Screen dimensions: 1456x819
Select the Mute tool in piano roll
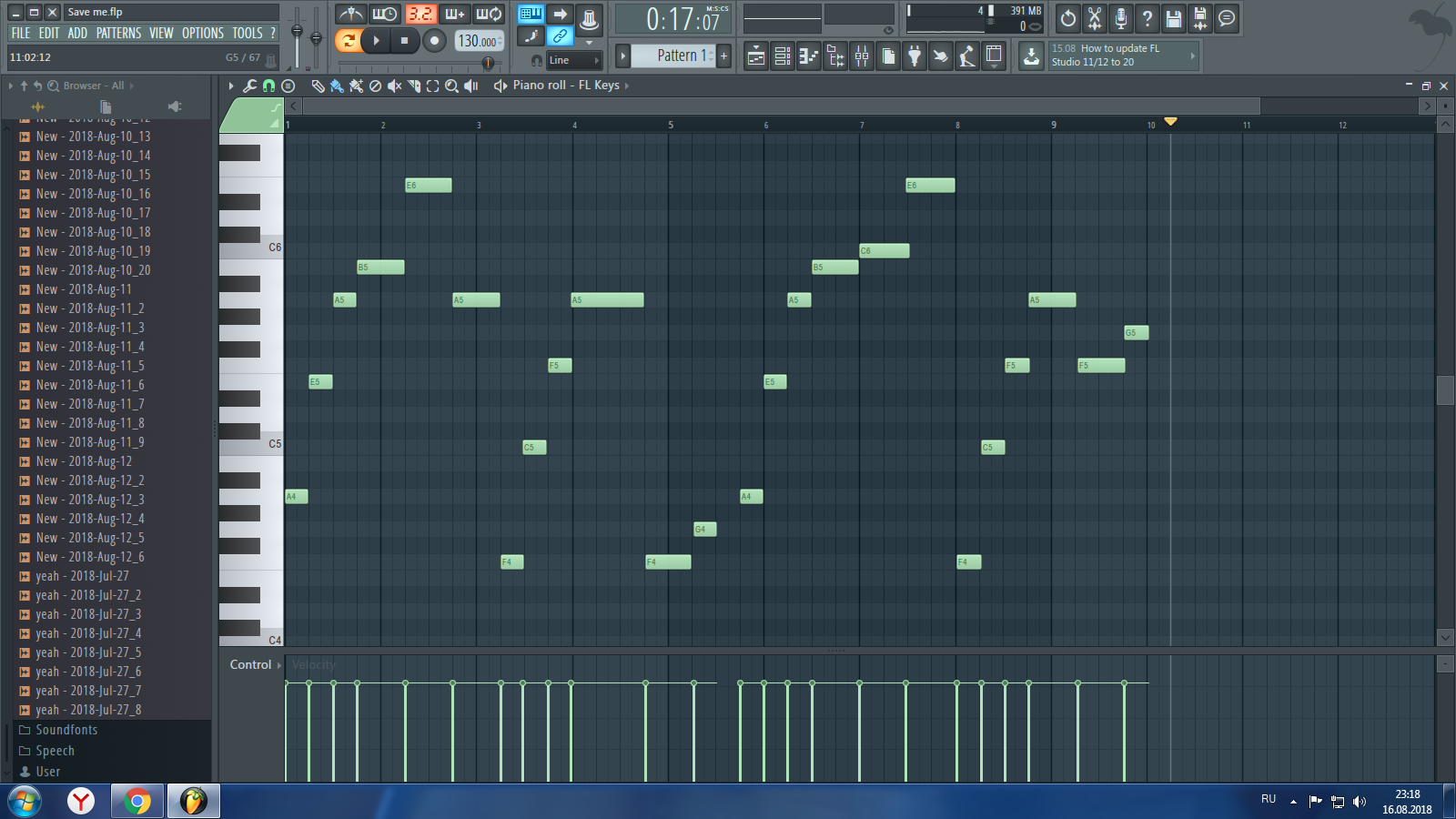pos(394,86)
